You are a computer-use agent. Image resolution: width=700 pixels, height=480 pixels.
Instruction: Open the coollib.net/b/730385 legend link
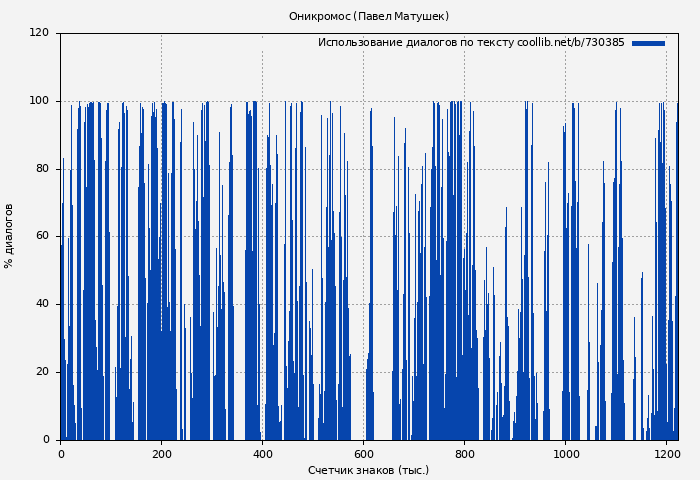click(570, 43)
